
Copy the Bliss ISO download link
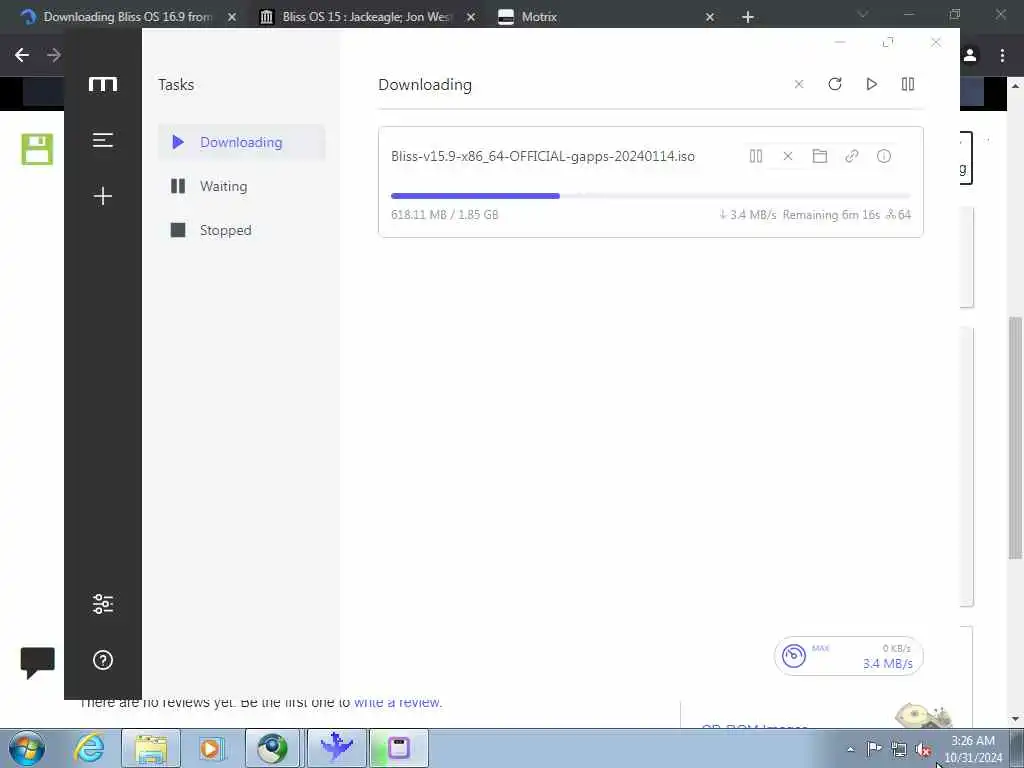tap(852, 156)
